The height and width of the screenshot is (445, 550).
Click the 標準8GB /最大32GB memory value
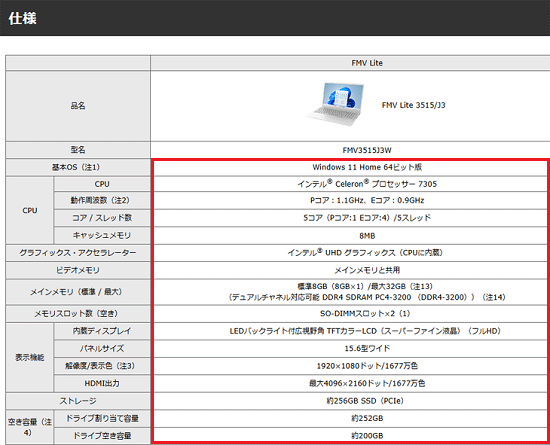[x=367, y=292]
